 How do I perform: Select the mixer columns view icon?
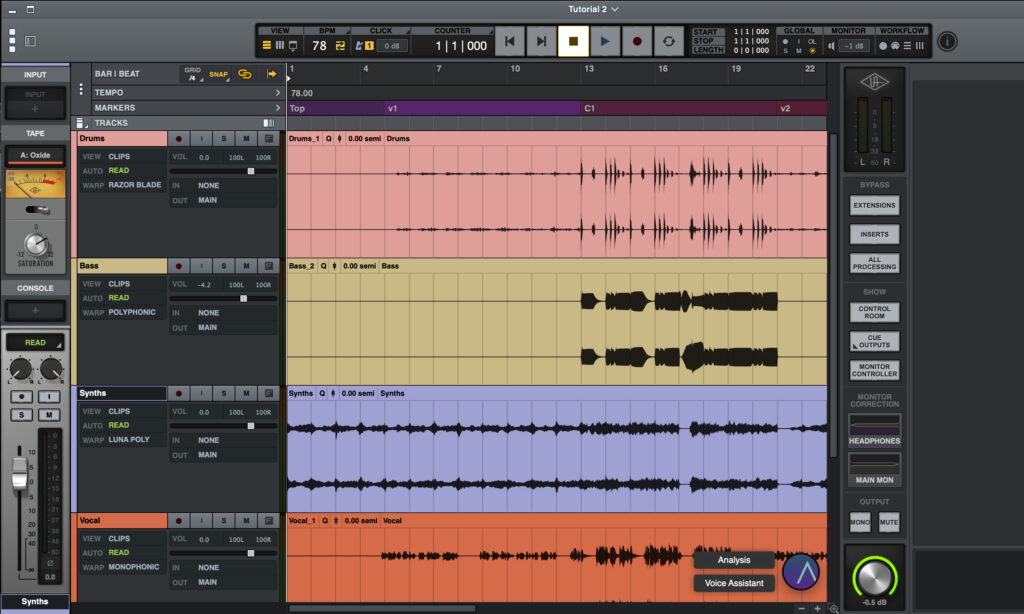click(x=280, y=46)
